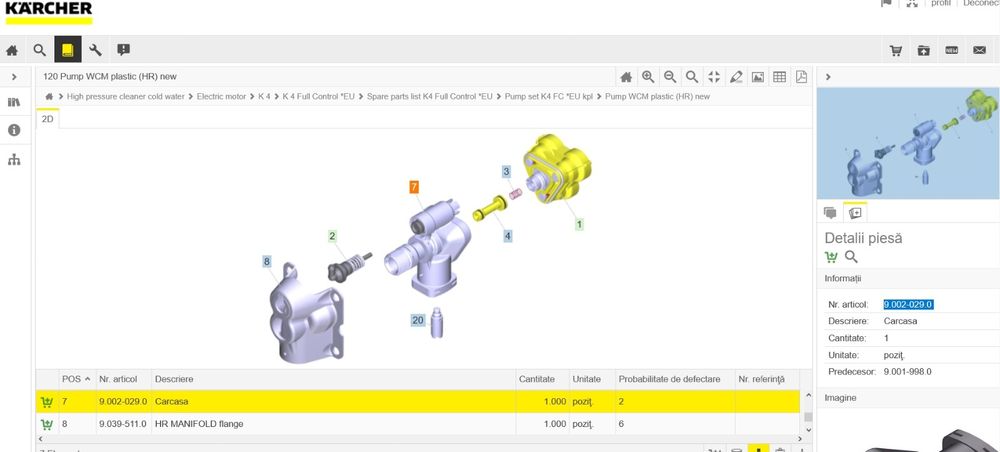Go to the home icon in main toolbar
1000x452 pixels.
click(x=12, y=50)
